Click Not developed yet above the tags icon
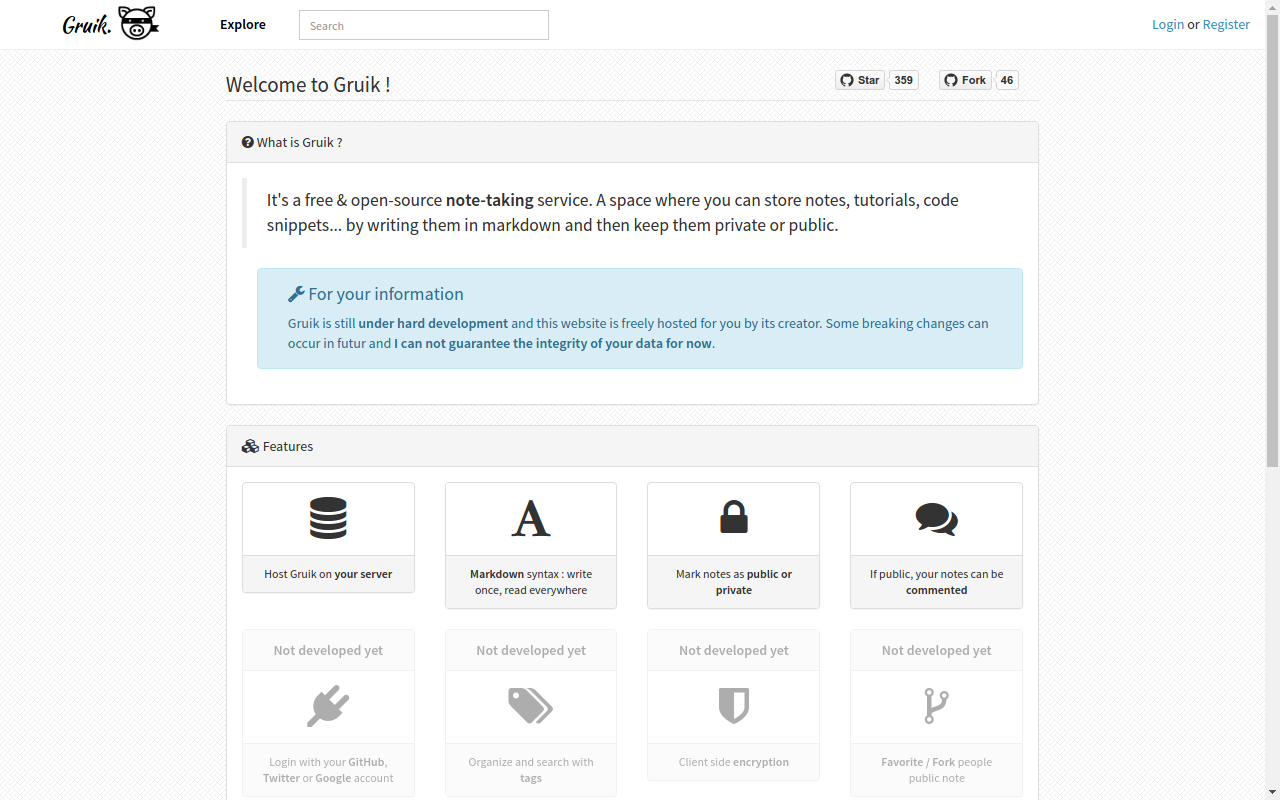 (x=531, y=650)
